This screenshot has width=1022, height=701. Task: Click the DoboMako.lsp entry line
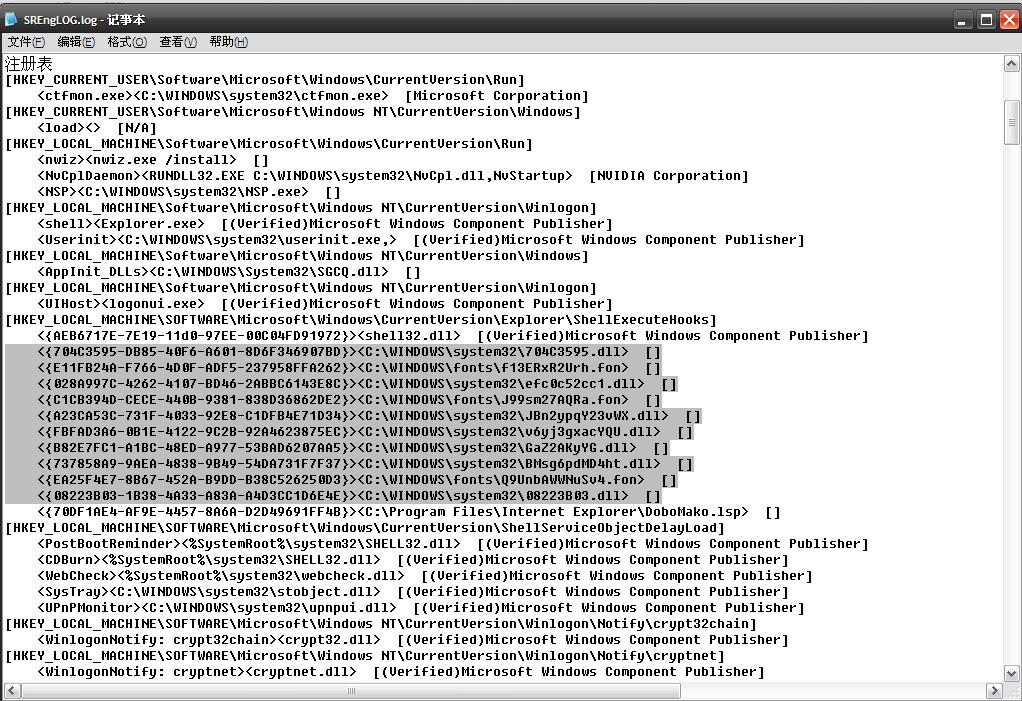(x=409, y=512)
